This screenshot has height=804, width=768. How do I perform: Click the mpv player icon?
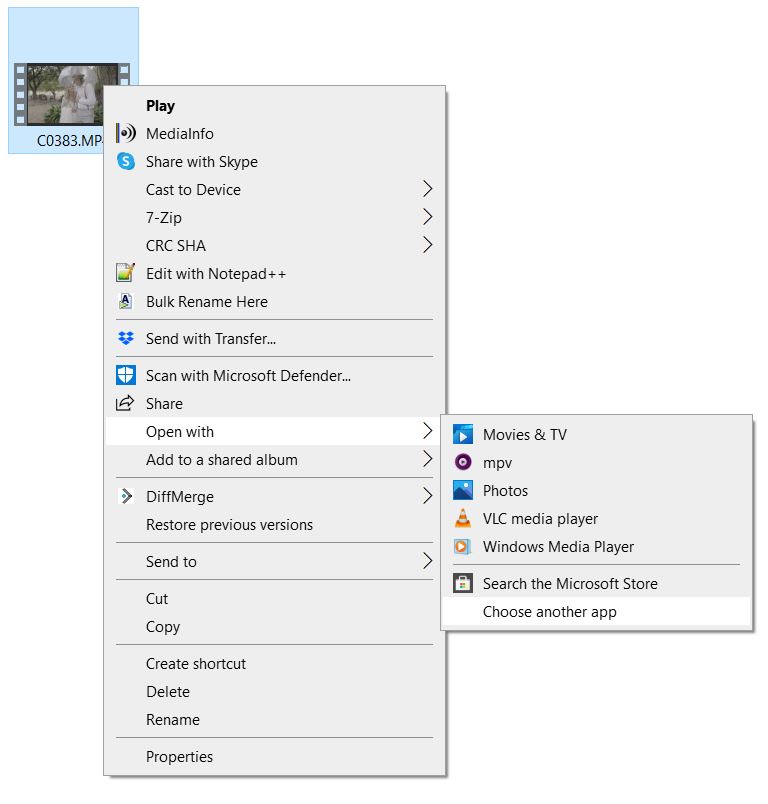[462, 463]
